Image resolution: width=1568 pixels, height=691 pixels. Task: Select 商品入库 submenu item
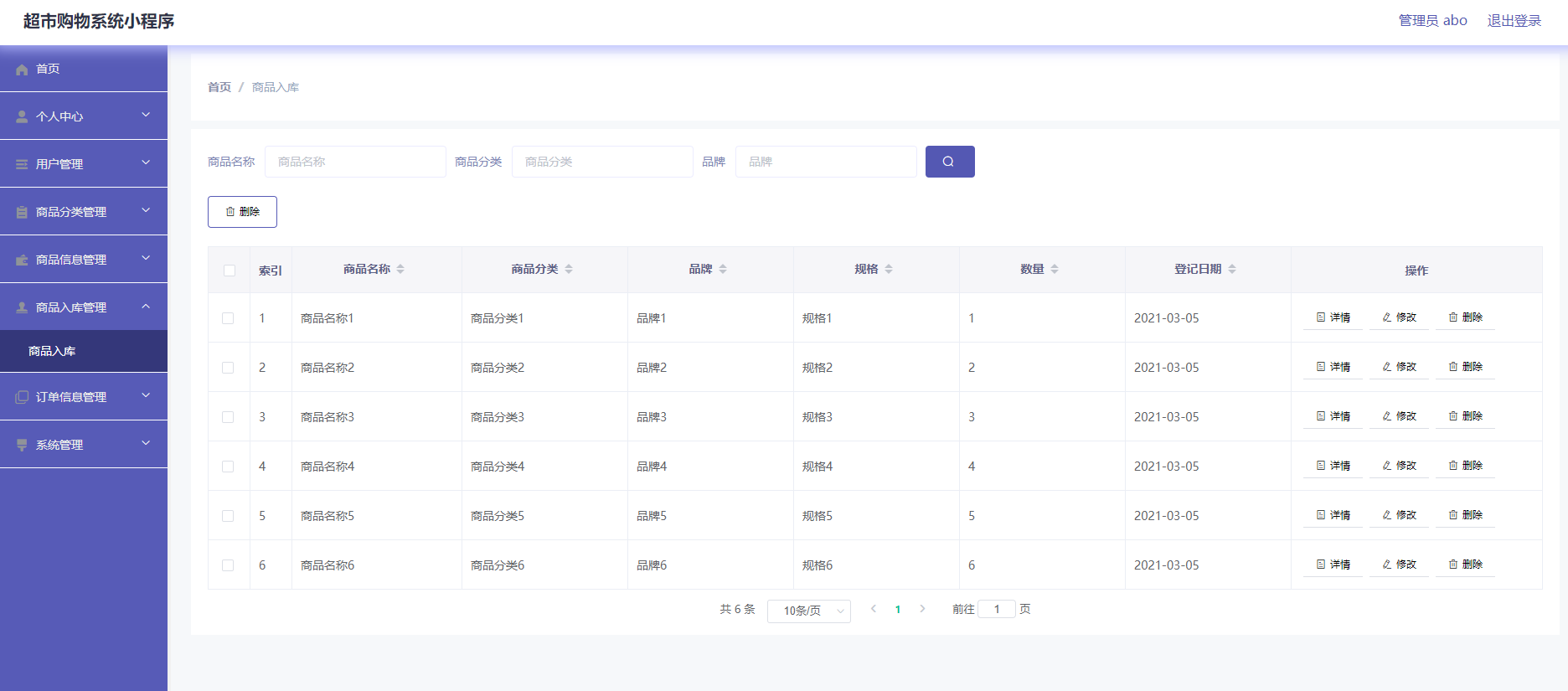(x=52, y=351)
